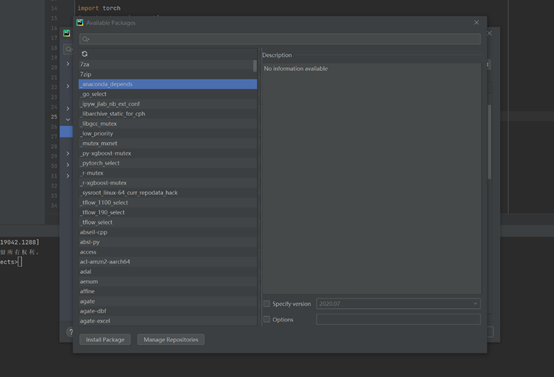Click the 'No information available' description text

pyautogui.click(x=296, y=69)
